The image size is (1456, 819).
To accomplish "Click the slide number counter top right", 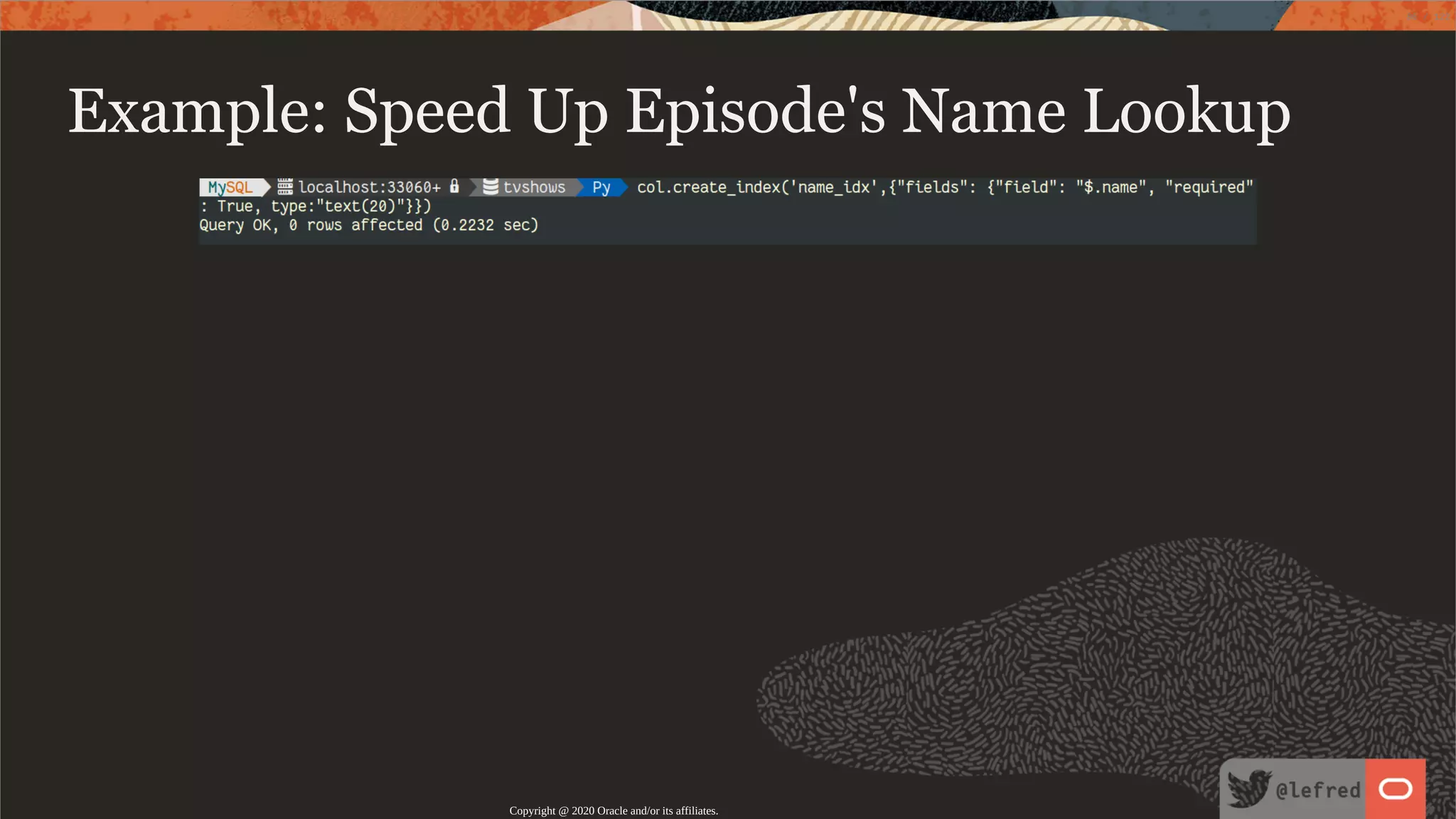I will pyautogui.click(x=1428, y=16).
